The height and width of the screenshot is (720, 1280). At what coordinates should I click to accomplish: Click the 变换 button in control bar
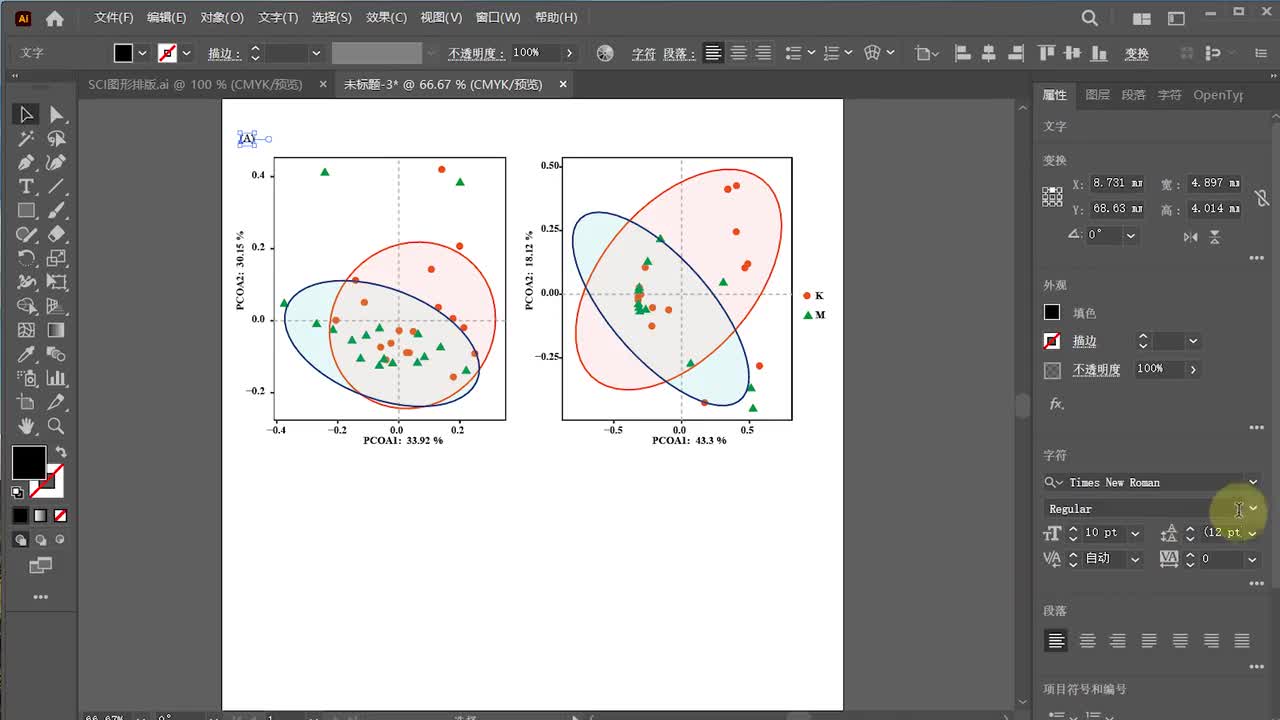[1136, 53]
